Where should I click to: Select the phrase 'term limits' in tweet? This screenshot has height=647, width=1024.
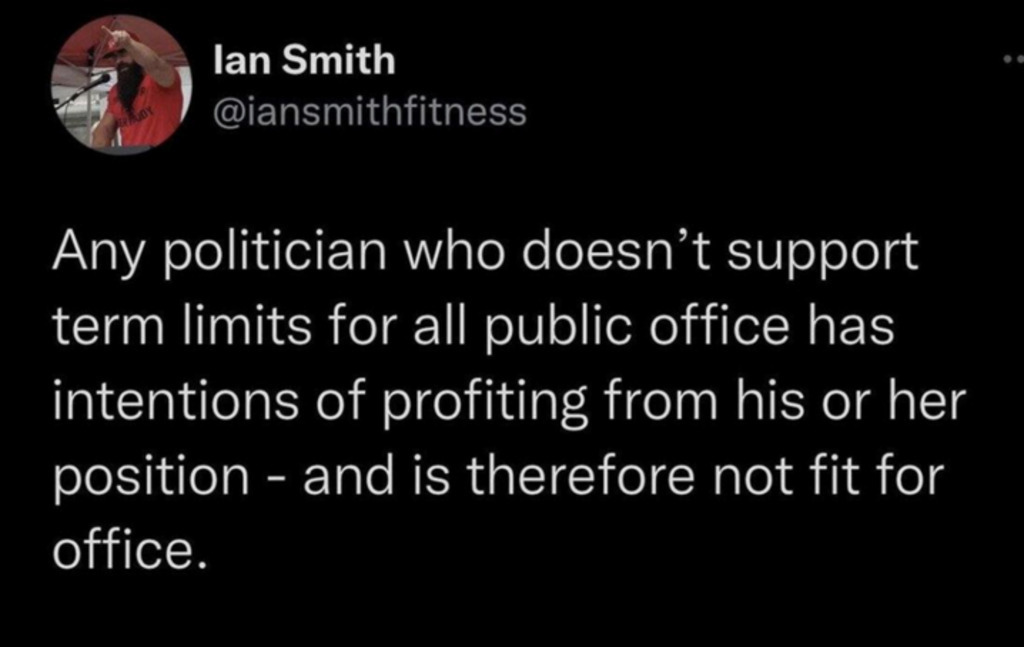pyautogui.click(x=182, y=325)
